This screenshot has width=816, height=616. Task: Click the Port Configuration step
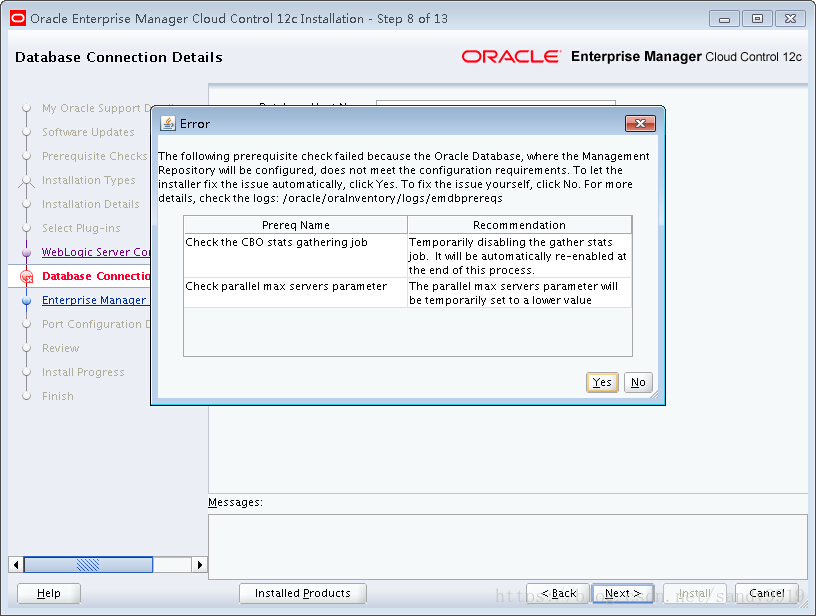point(96,324)
